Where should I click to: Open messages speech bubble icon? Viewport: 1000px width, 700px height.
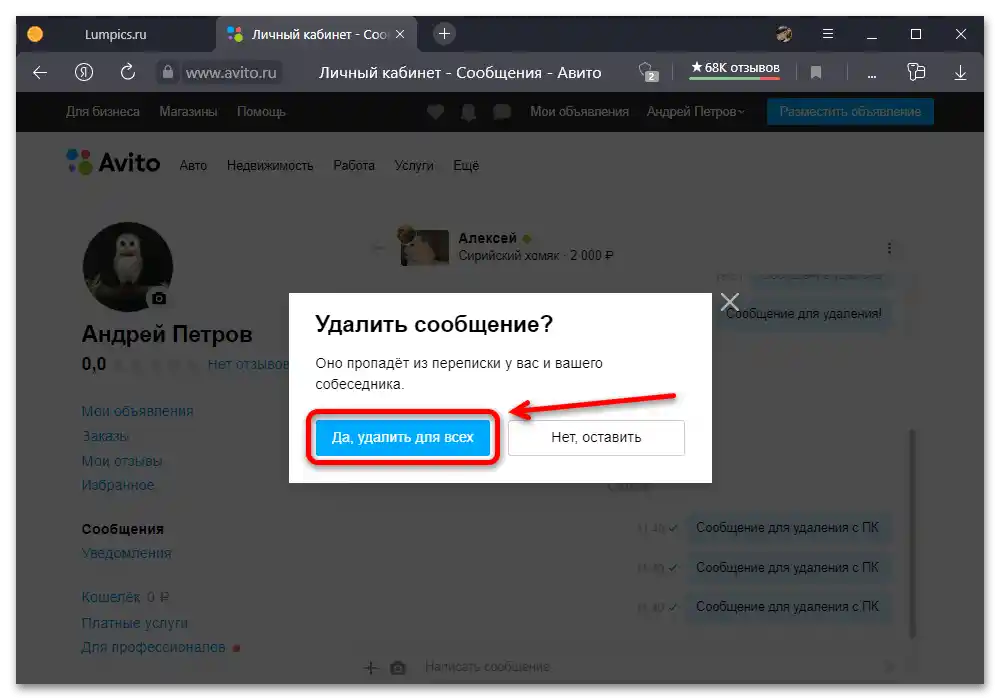502,112
